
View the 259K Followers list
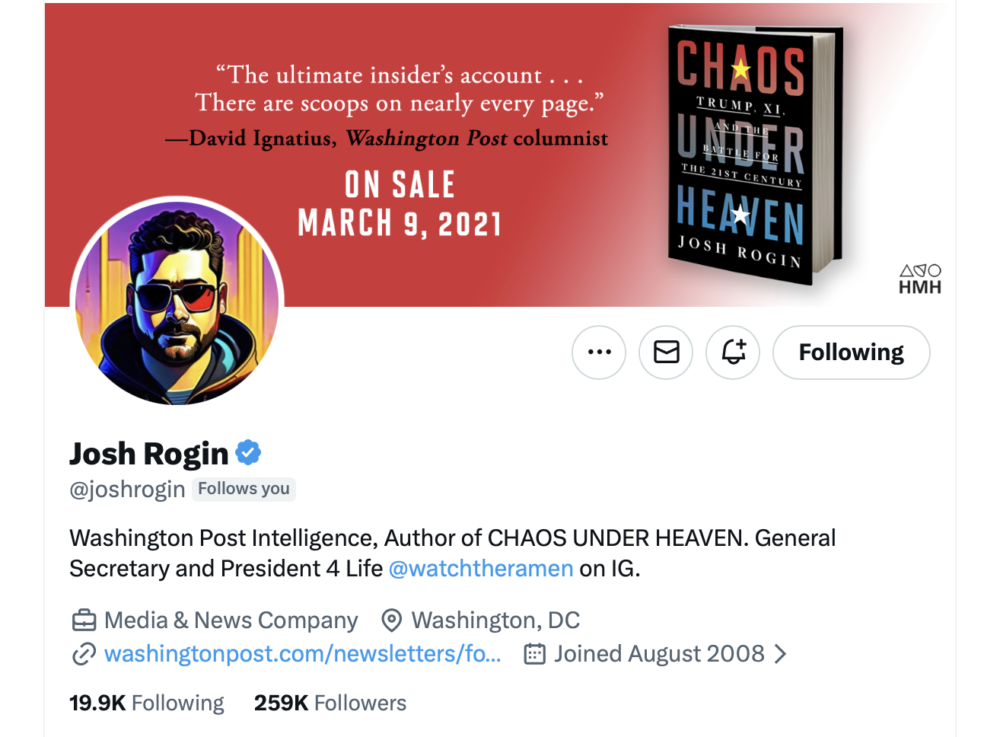[330, 703]
